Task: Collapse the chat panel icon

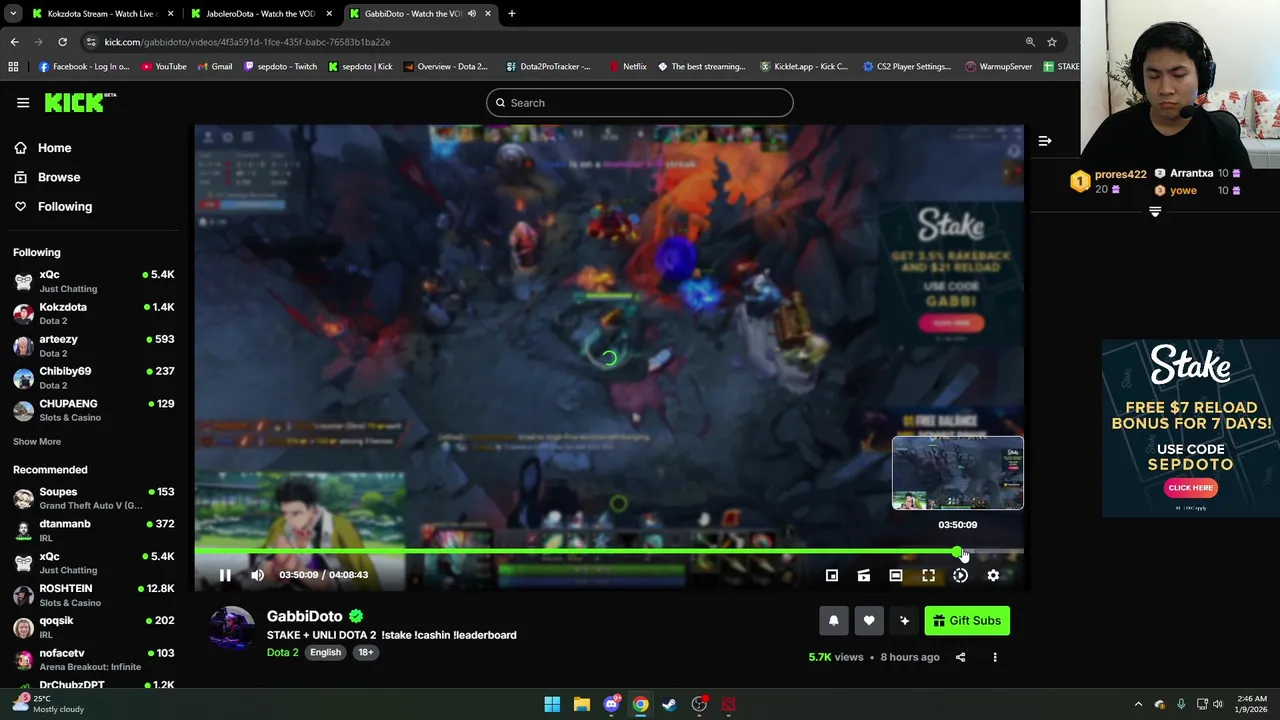Action: [1045, 141]
